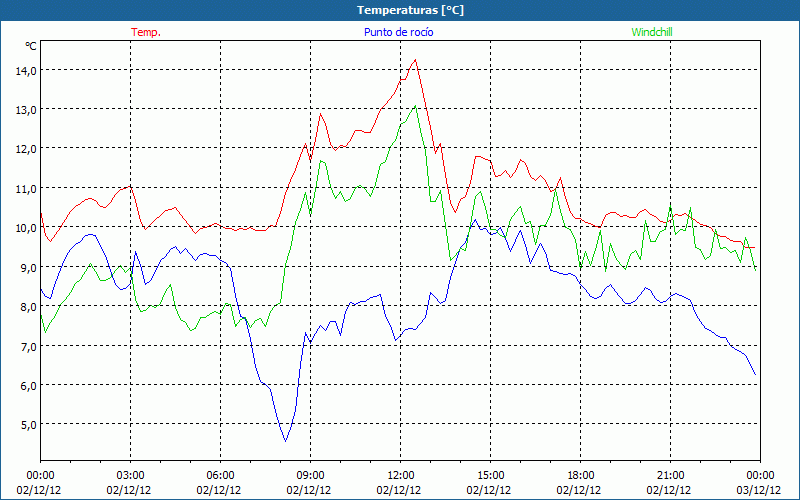Viewport: 800px width, 500px height.
Task: Click the highest peak of the green windchill line
Action: tap(415, 106)
